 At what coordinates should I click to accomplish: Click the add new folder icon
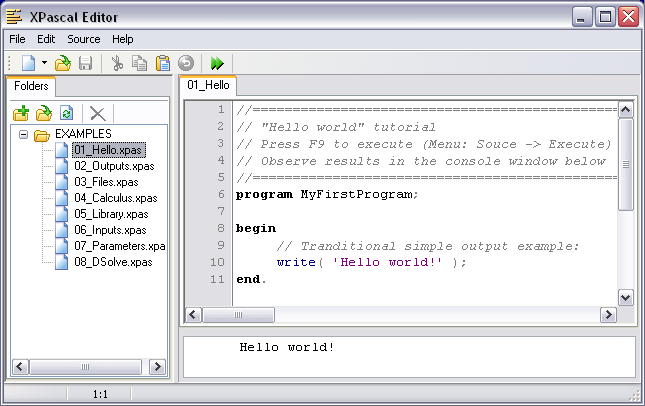click(21, 114)
